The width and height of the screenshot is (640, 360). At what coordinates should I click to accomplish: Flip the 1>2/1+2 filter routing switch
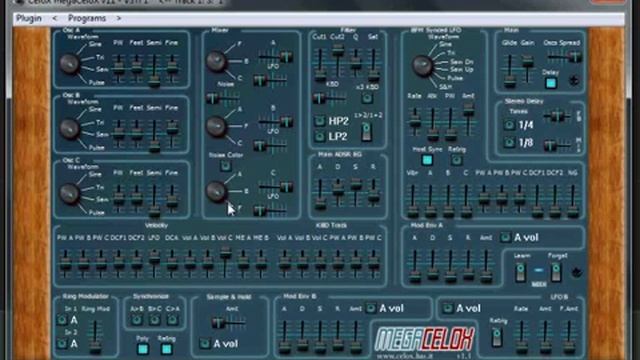click(366, 132)
